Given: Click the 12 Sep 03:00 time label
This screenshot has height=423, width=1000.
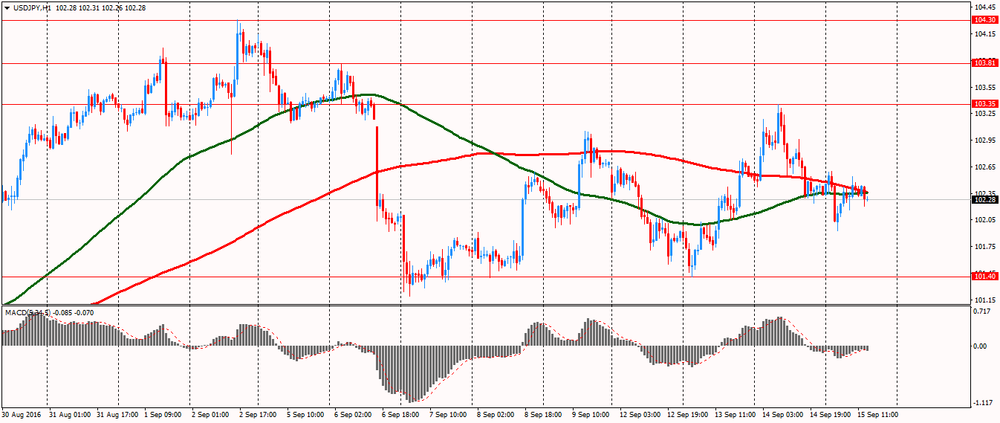Looking at the screenshot, I should [x=638, y=414].
